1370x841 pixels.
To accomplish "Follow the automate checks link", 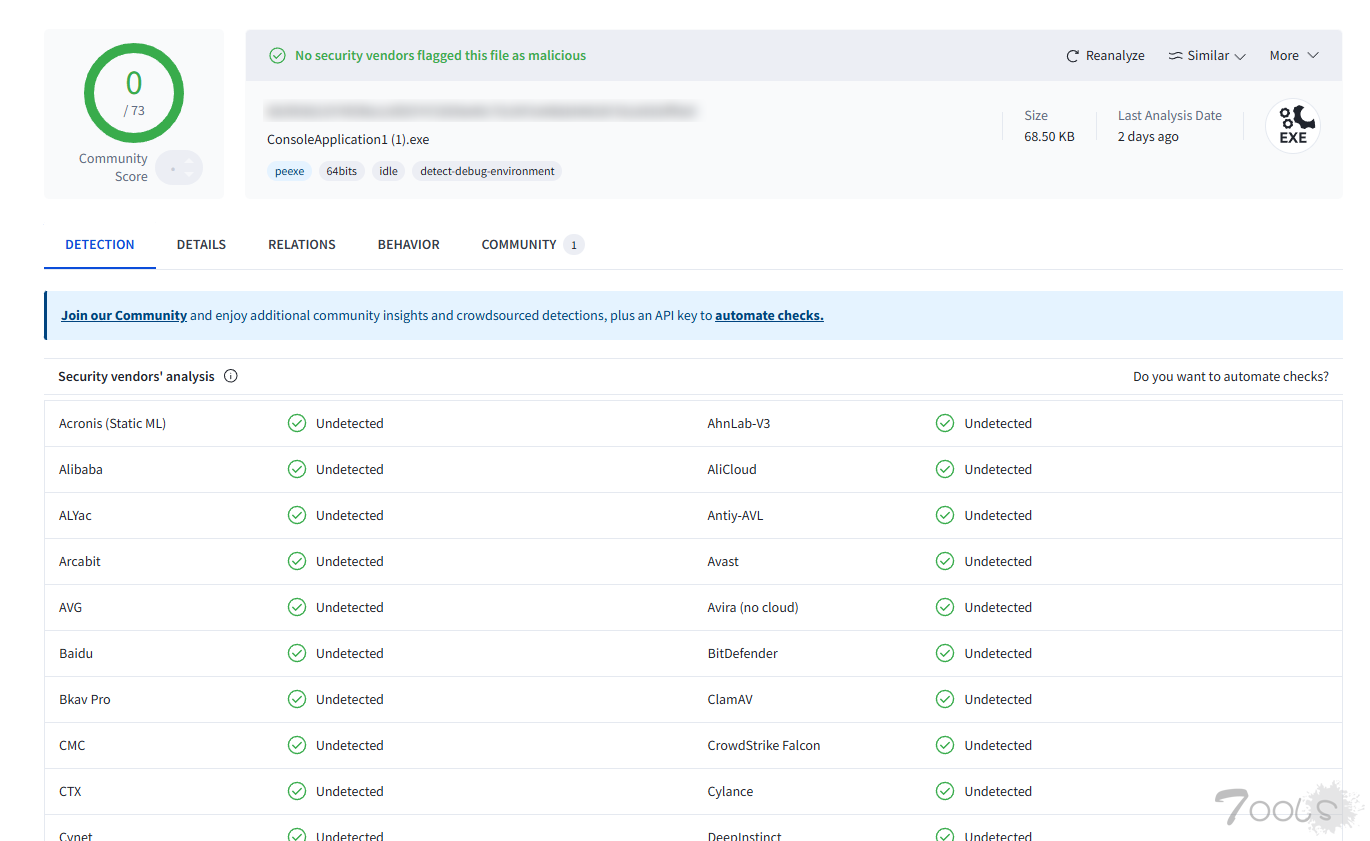I will (x=769, y=315).
